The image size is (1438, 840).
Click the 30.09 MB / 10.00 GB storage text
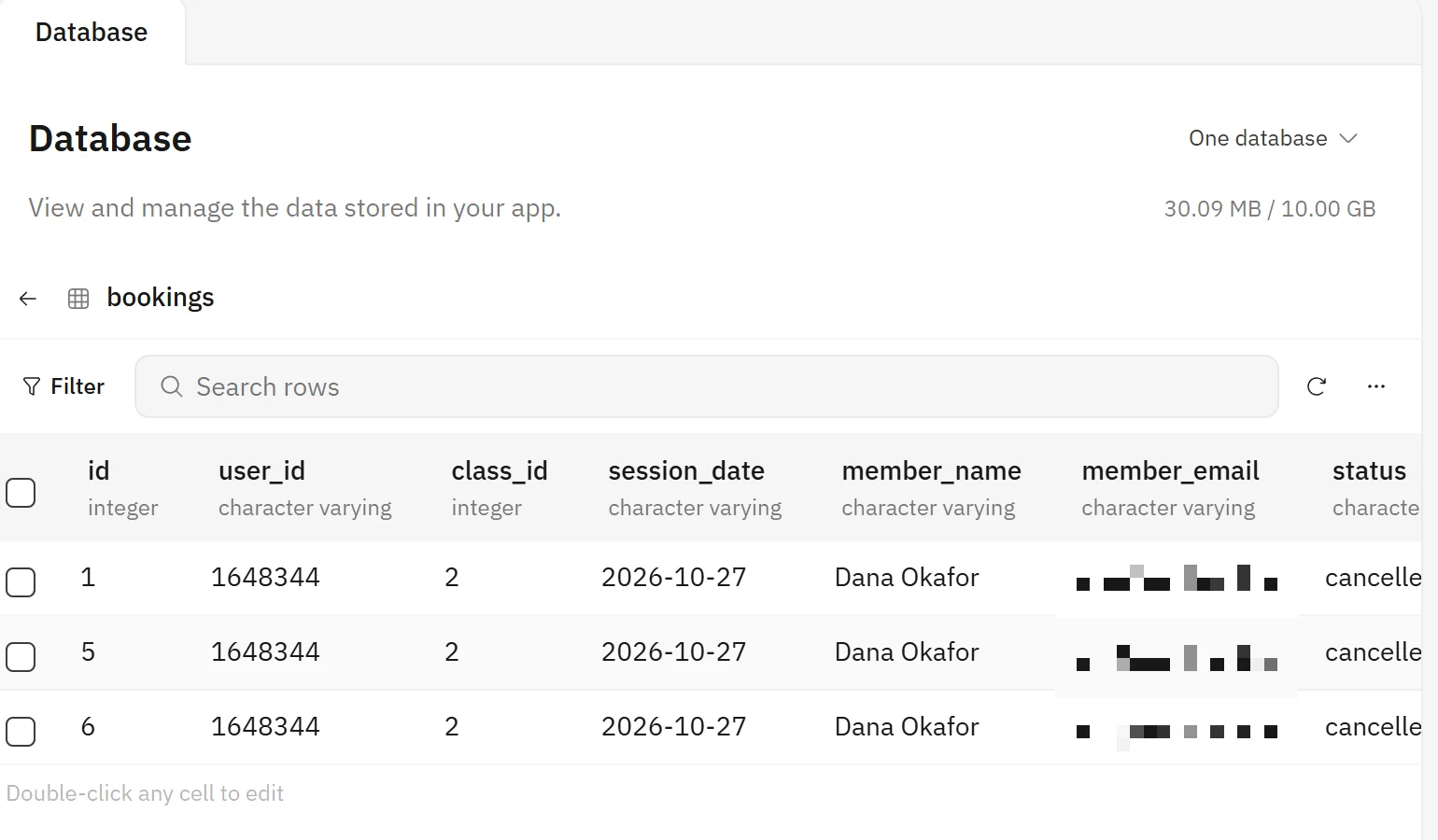(1270, 209)
